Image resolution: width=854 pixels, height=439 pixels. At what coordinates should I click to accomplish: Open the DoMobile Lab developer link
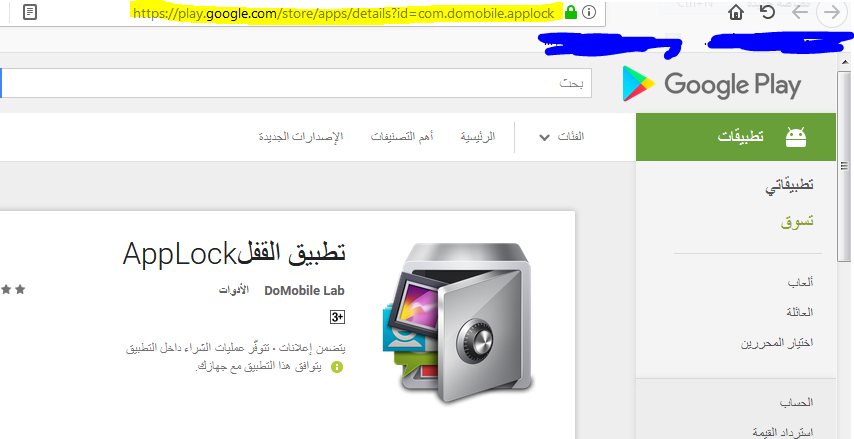point(304,291)
